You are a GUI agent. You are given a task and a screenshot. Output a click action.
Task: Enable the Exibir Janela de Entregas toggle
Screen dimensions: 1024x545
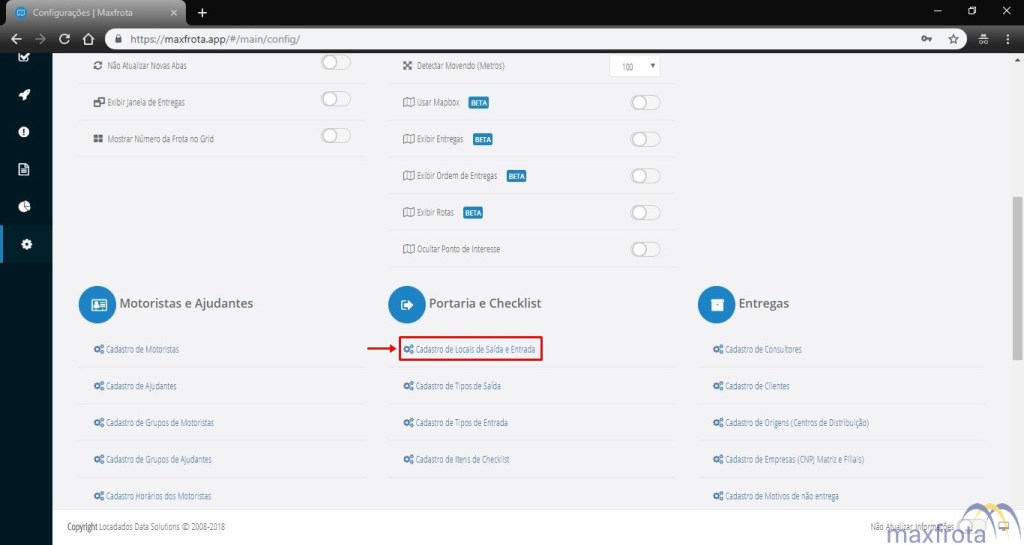(x=336, y=99)
